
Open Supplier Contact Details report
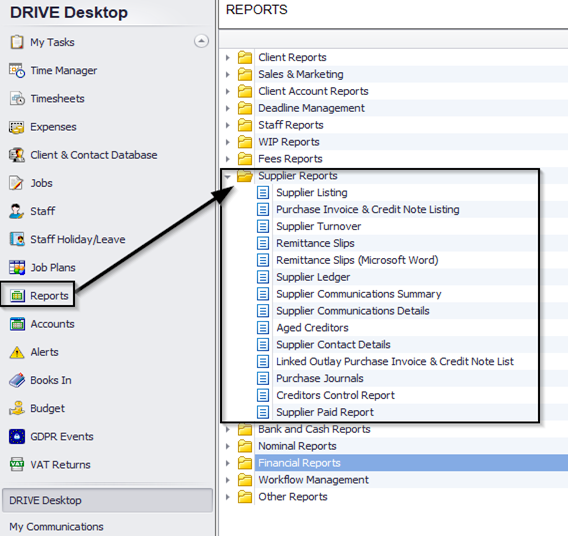point(333,344)
